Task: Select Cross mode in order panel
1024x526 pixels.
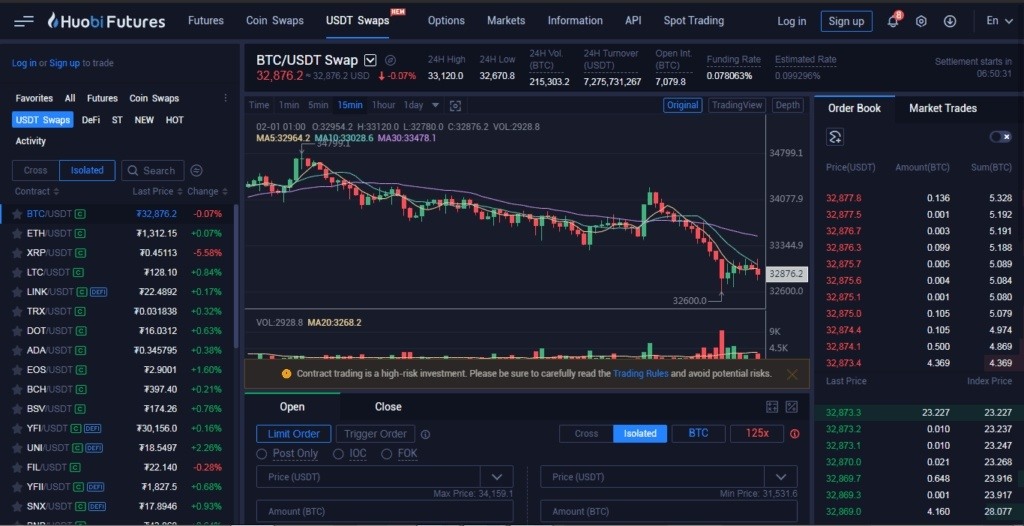Action: 586,433
